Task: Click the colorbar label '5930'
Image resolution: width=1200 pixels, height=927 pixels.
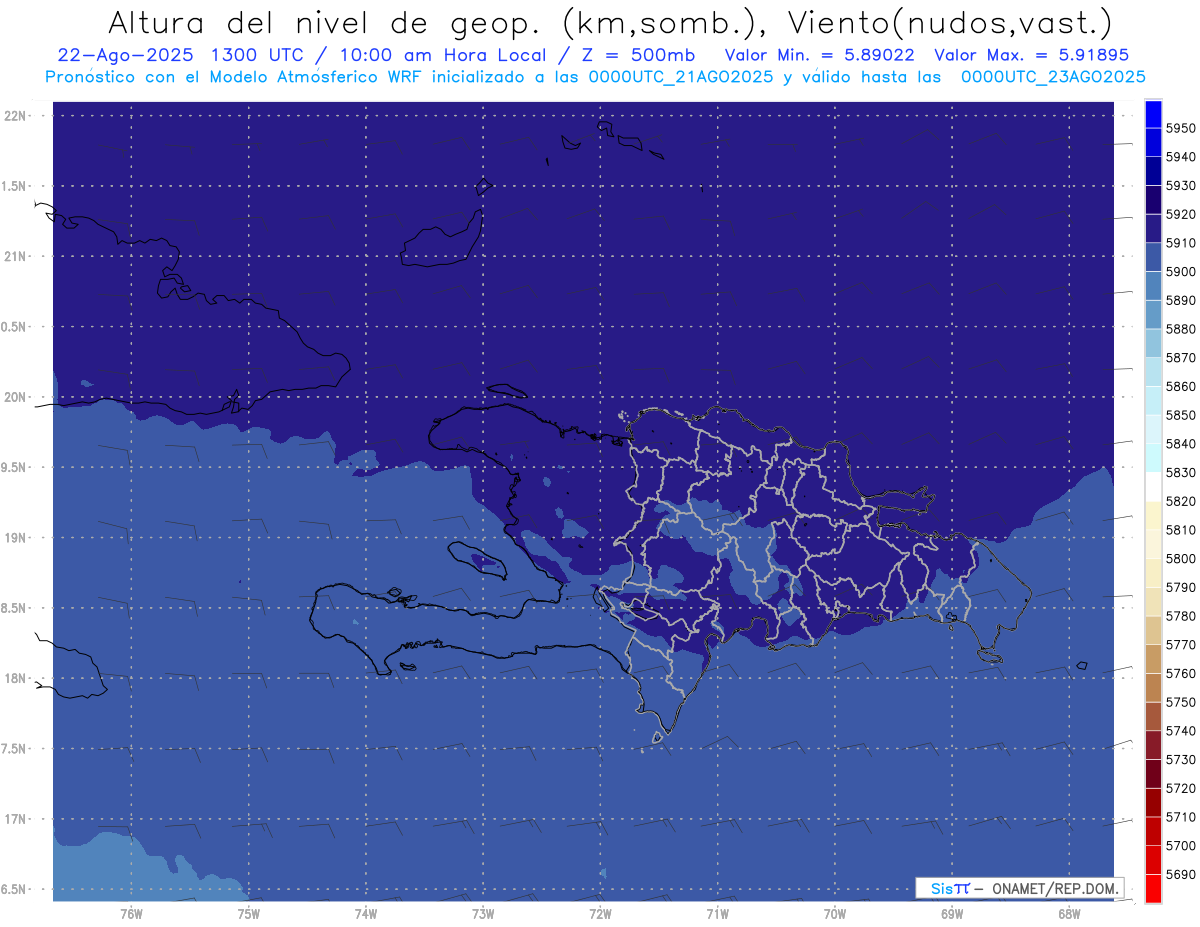Action: [x=1180, y=186]
